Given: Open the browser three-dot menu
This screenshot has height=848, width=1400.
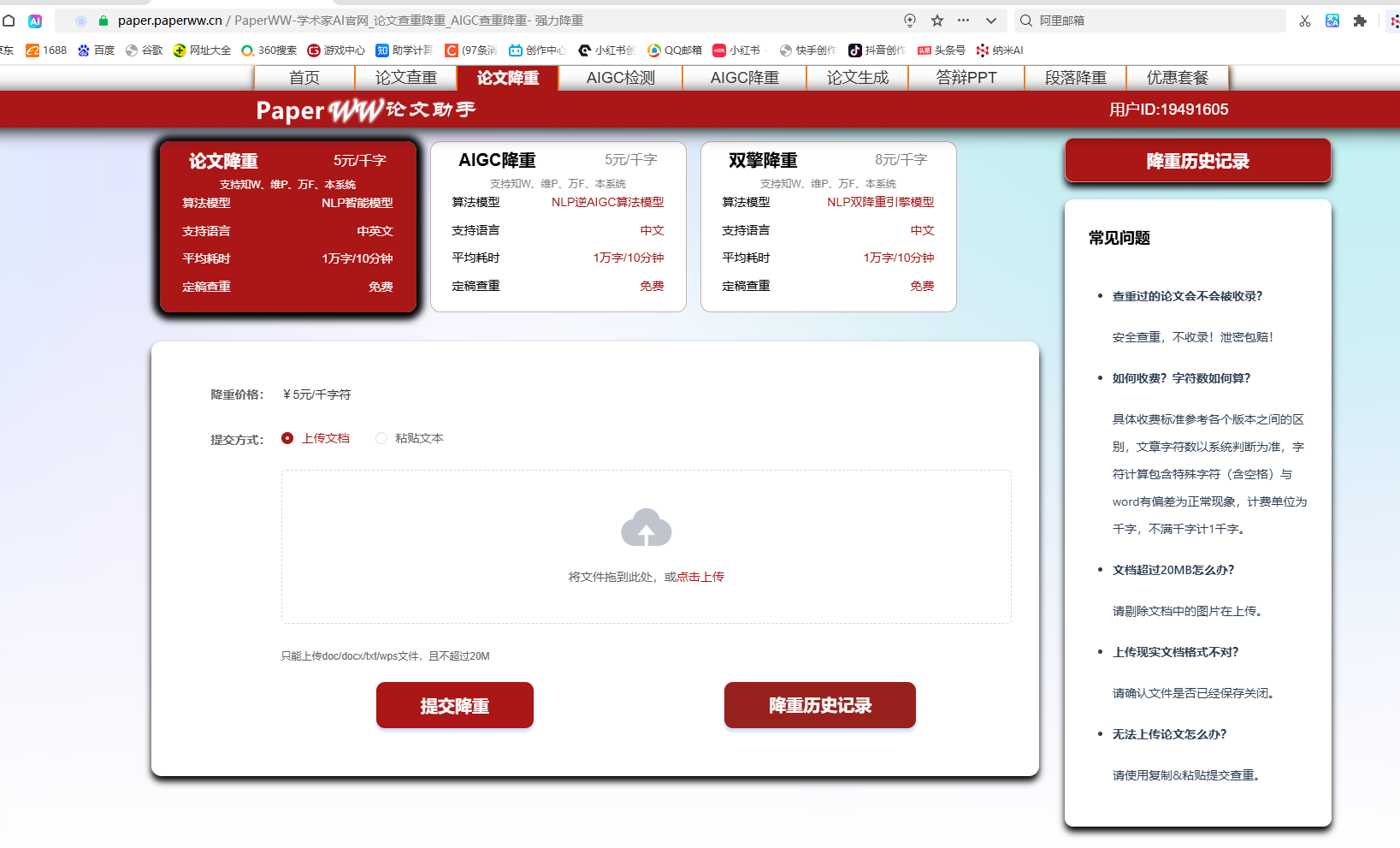Looking at the screenshot, I should click(964, 21).
